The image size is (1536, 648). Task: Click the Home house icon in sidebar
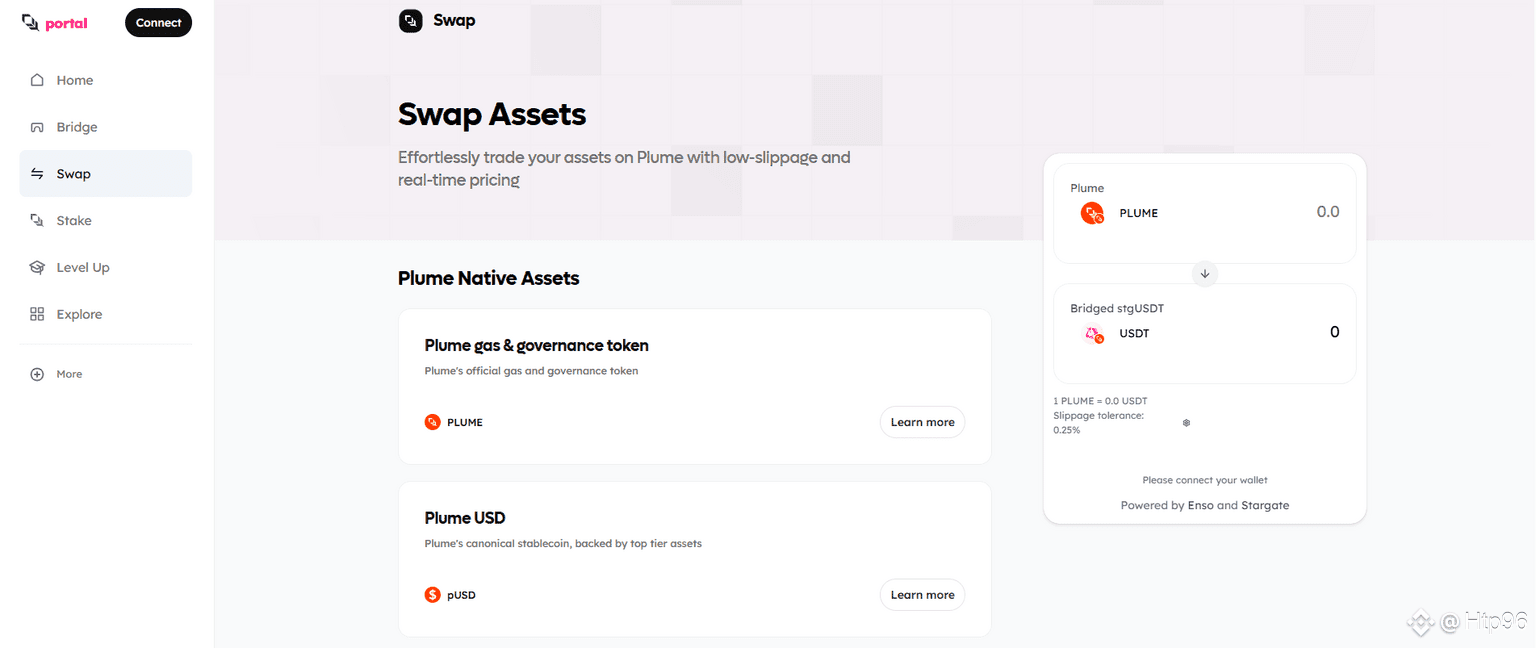tap(37, 80)
